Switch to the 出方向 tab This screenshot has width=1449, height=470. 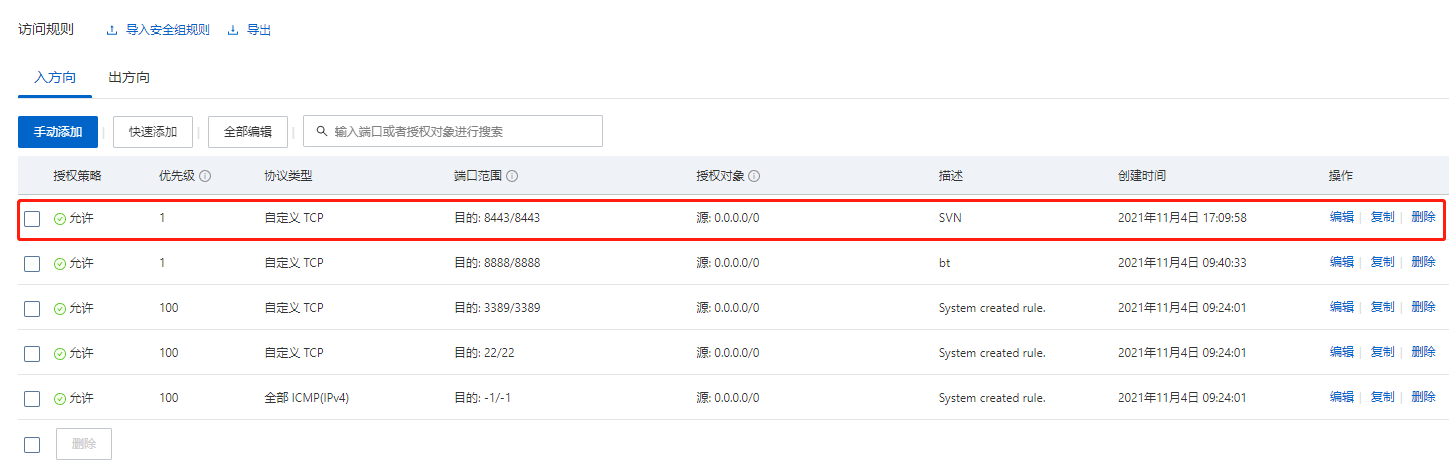click(x=129, y=77)
